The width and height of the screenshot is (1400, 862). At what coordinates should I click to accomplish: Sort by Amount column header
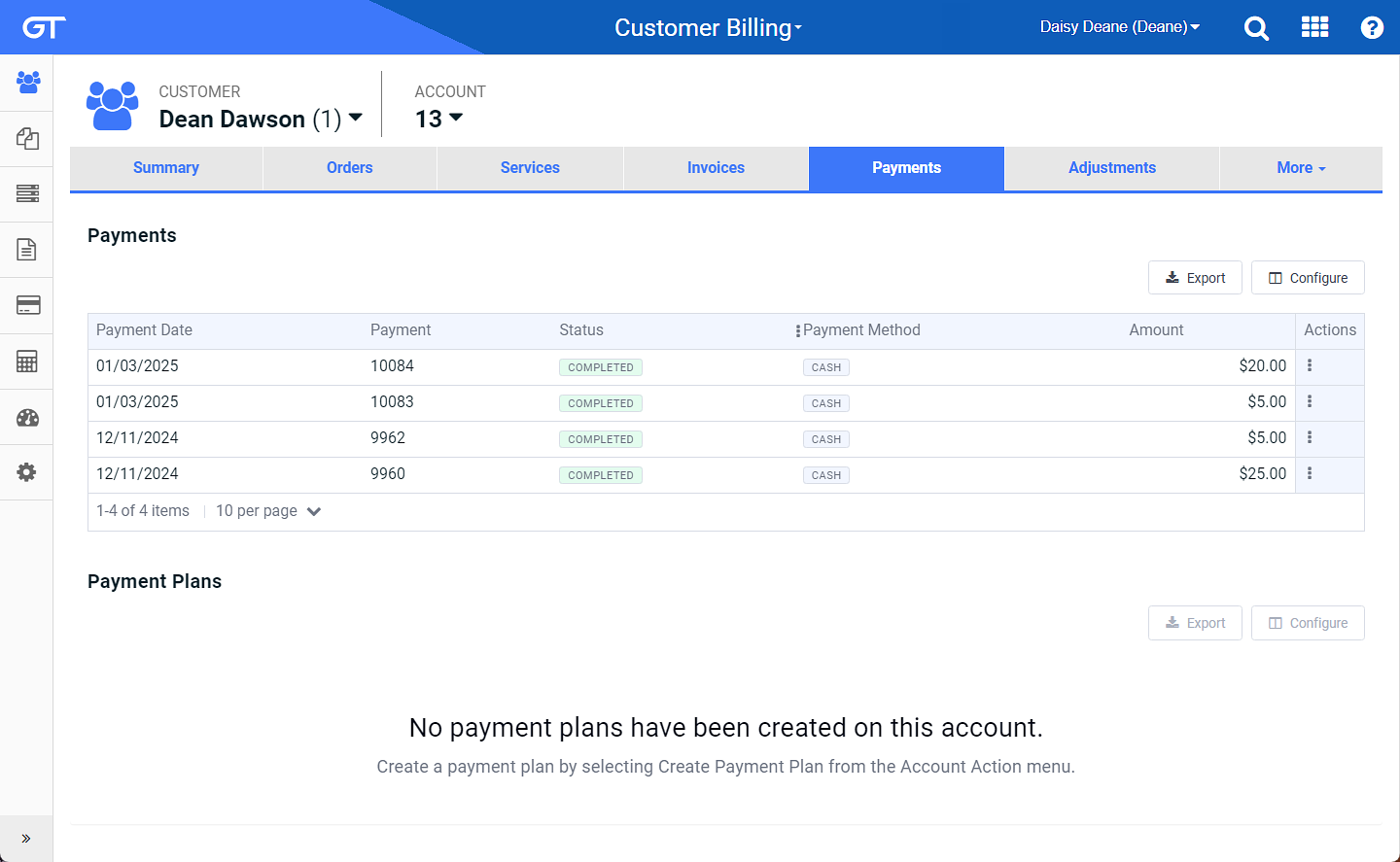tap(1156, 330)
